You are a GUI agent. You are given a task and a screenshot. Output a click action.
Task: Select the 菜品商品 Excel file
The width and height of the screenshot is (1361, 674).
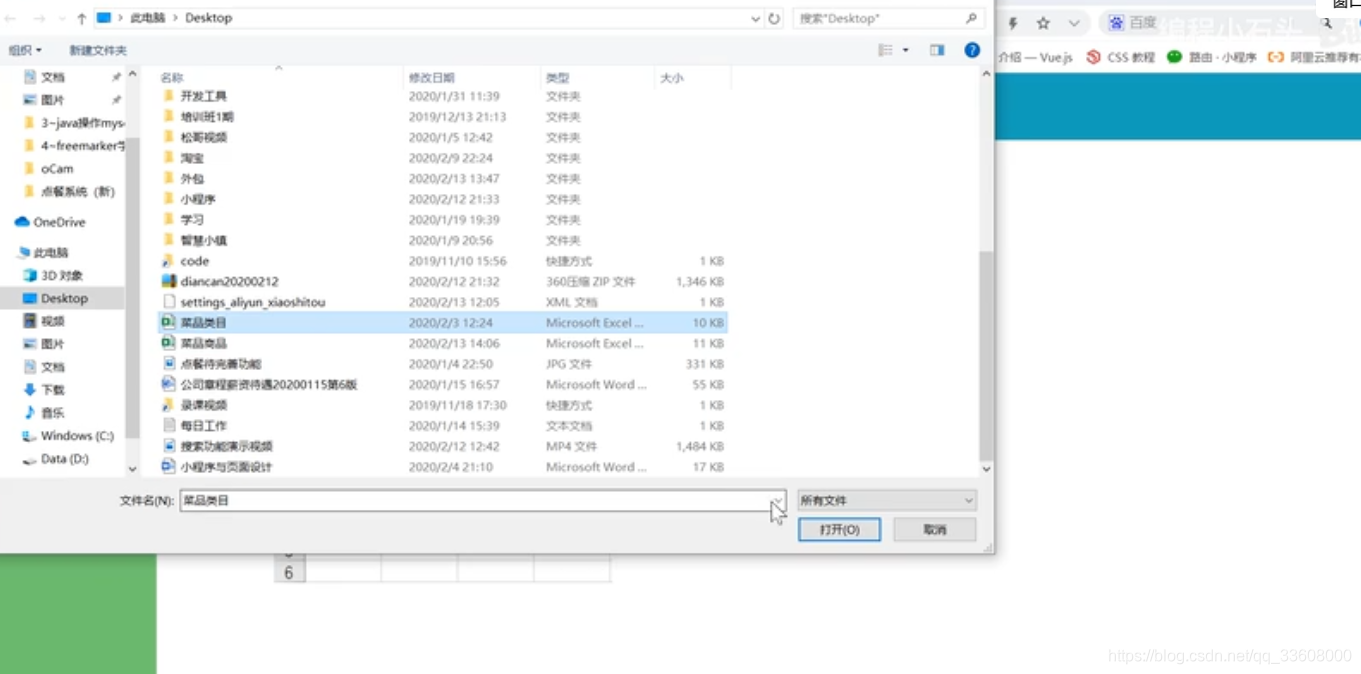(204, 343)
